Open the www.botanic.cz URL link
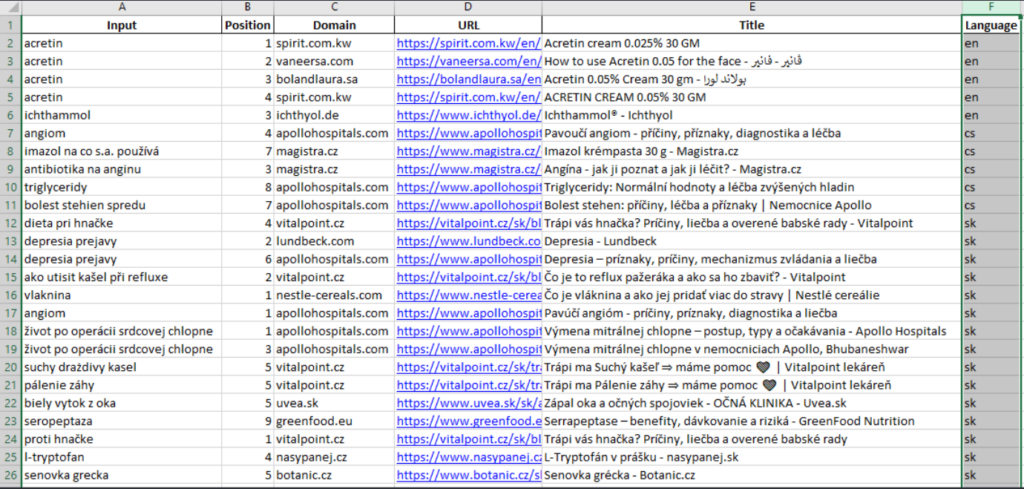This screenshot has height=489, width=1024. coord(468,475)
